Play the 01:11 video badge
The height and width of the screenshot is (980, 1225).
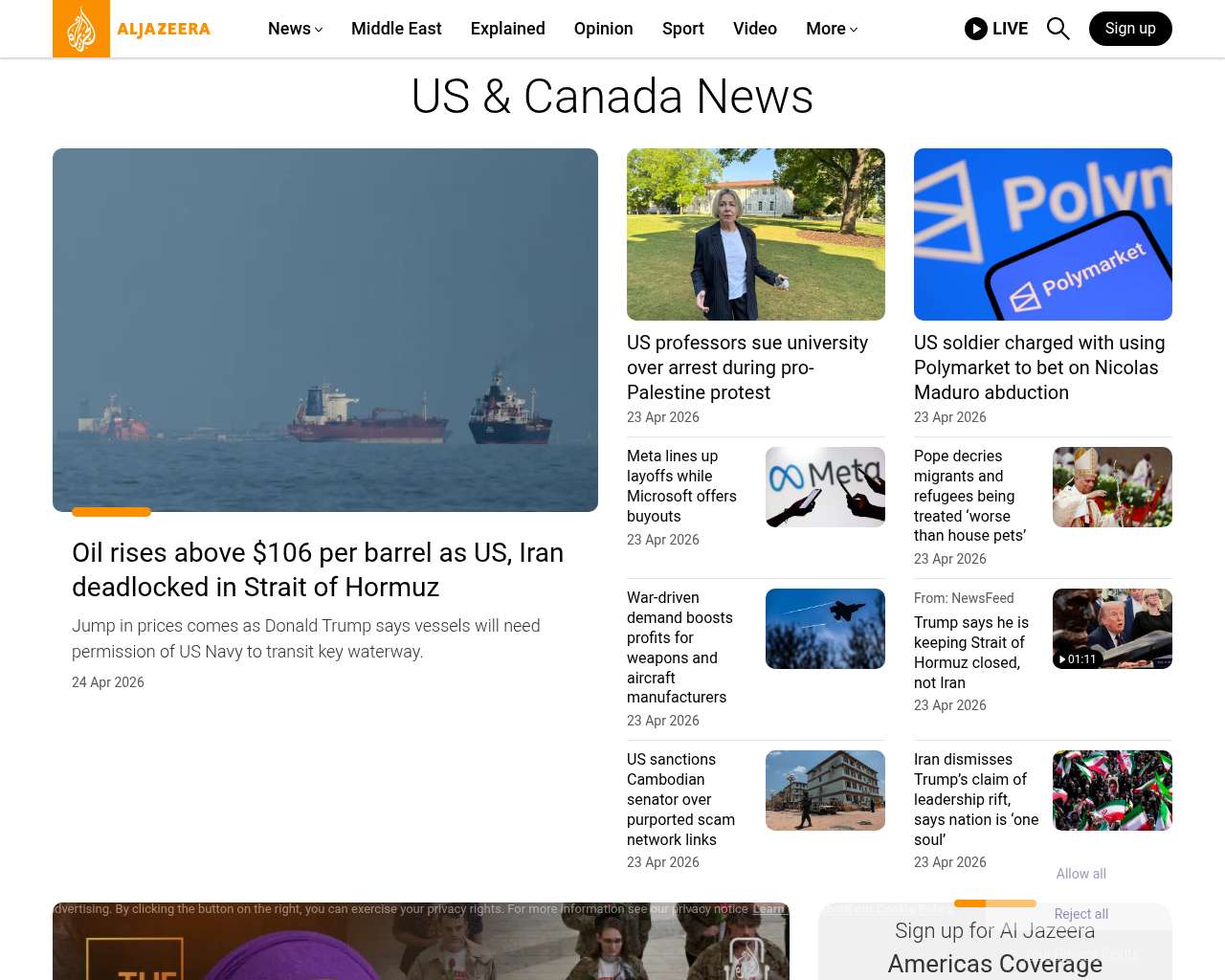coord(1078,659)
